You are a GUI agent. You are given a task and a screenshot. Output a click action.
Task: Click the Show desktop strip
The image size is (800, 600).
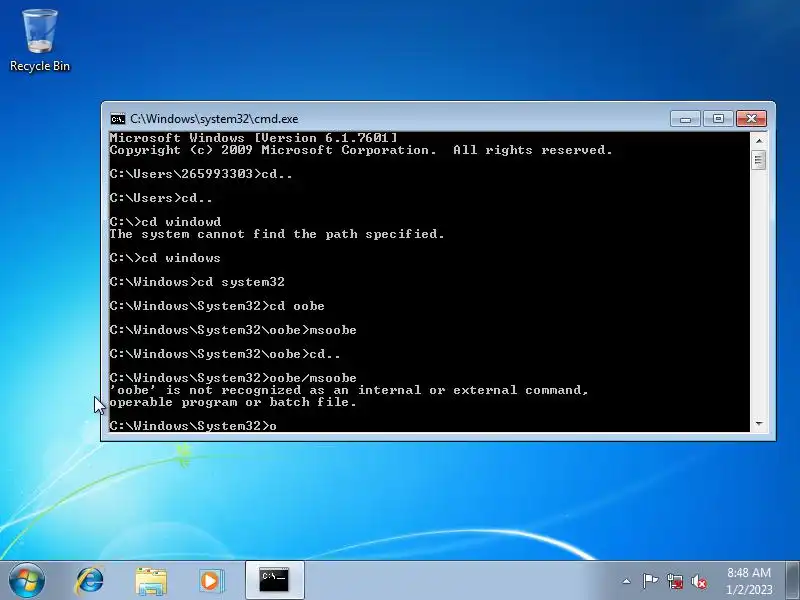[x=792, y=581]
